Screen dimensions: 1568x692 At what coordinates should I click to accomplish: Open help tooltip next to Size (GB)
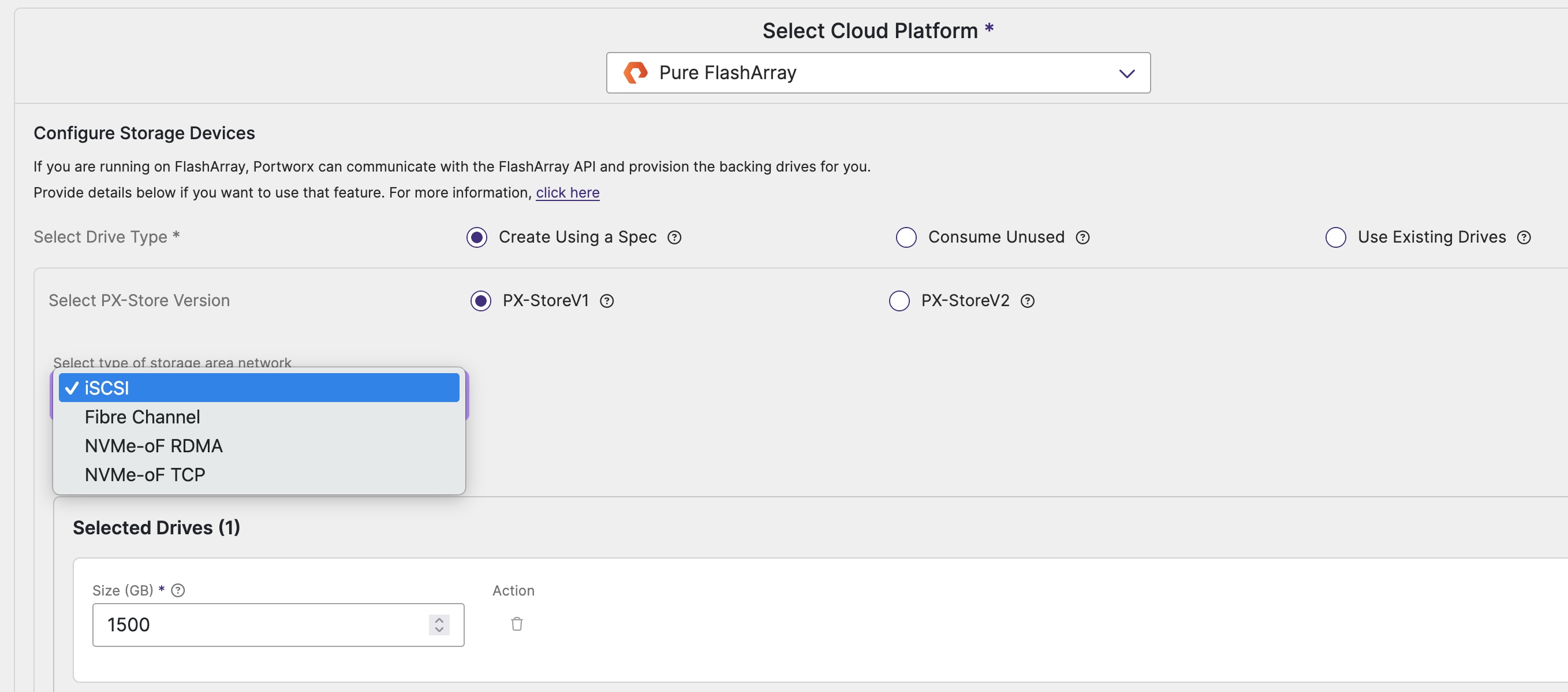click(177, 590)
